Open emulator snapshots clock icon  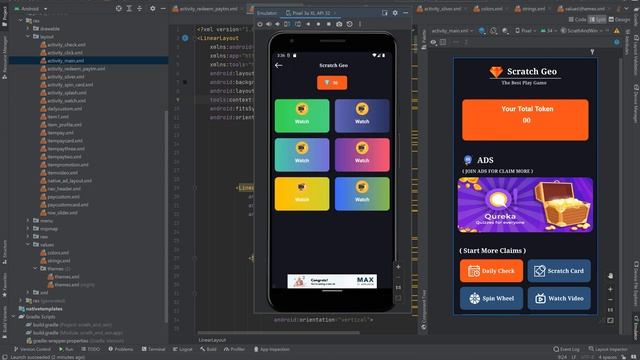coord(350,24)
